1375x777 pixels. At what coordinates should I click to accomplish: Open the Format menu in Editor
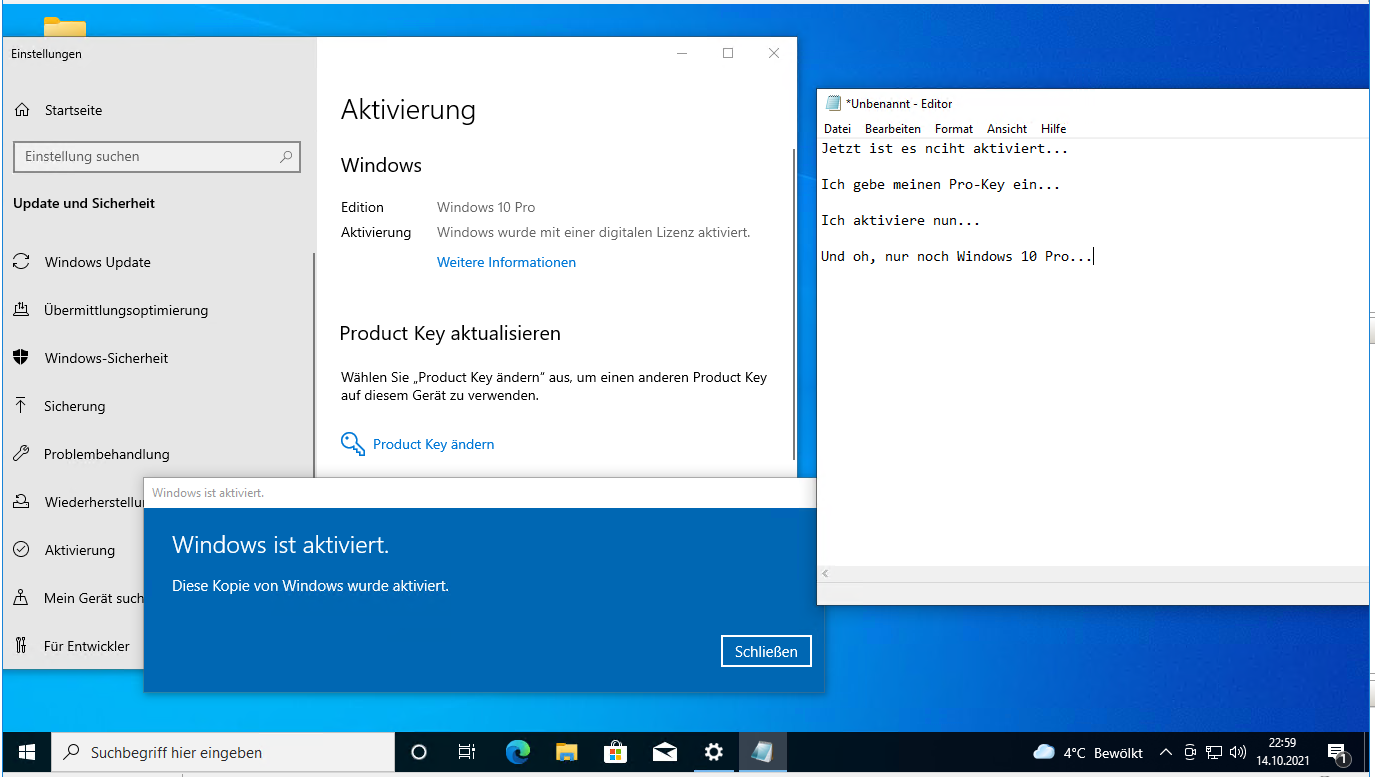954,129
